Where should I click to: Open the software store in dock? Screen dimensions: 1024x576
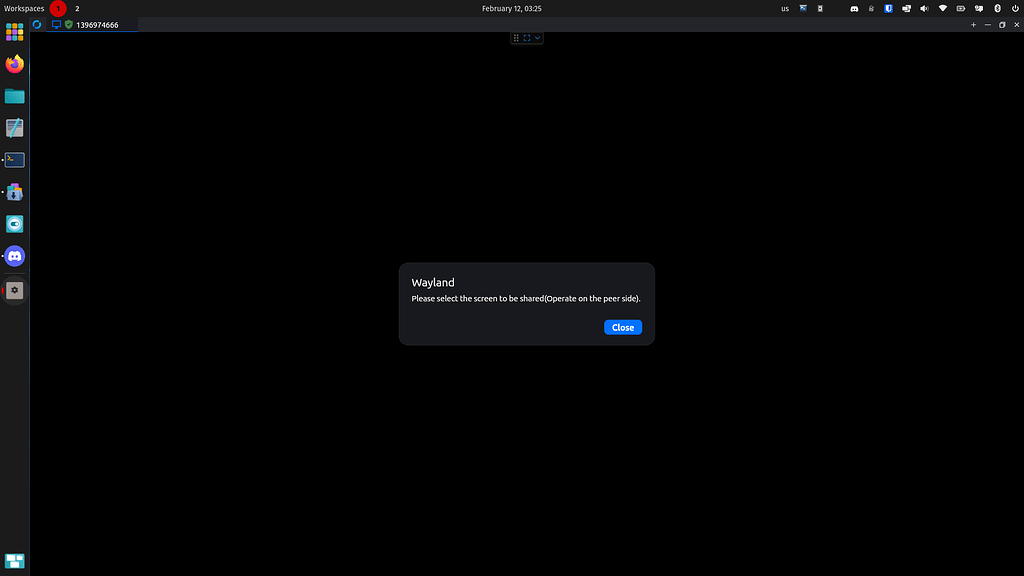coord(14,192)
